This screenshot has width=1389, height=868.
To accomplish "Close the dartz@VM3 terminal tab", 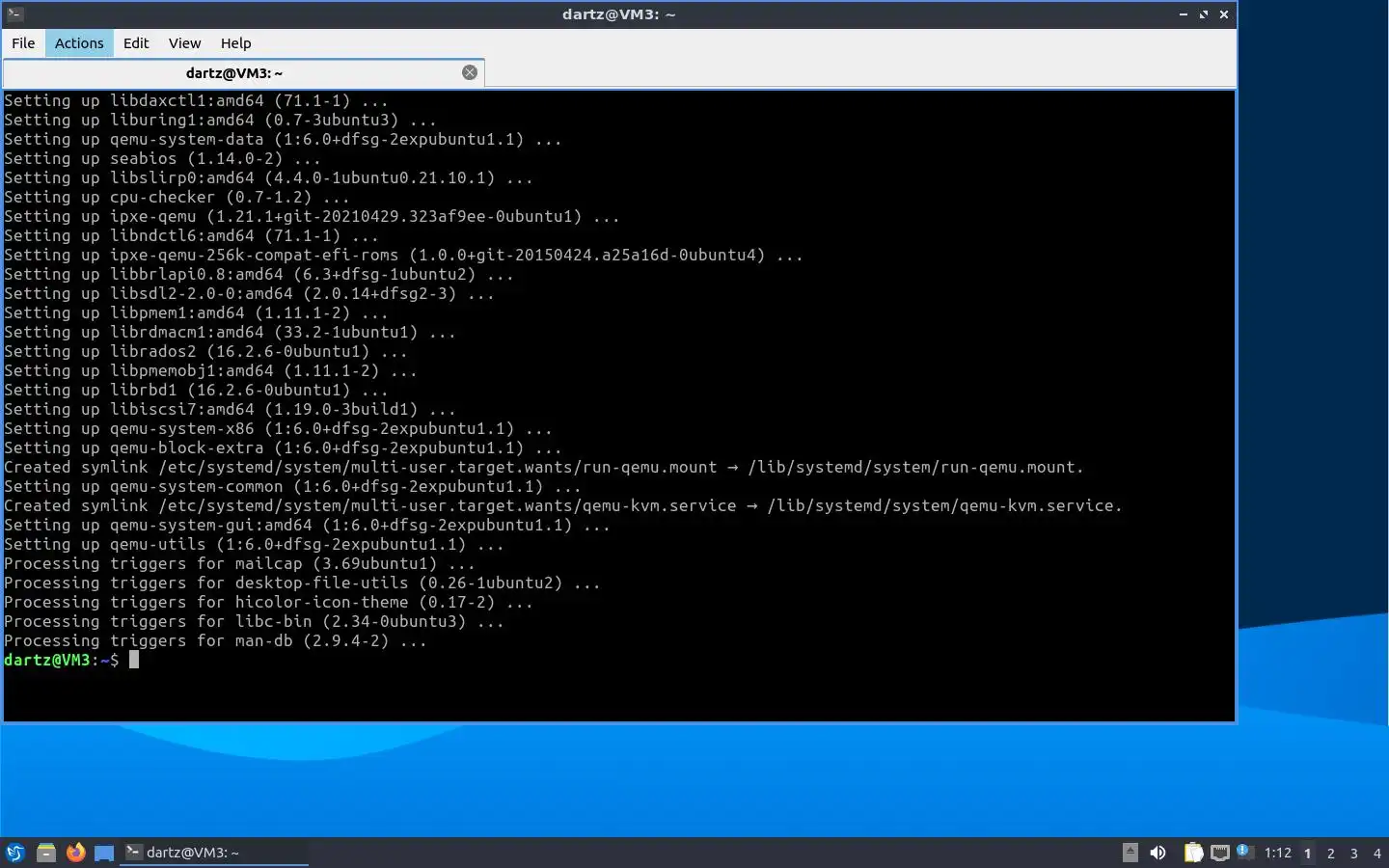I will (x=470, y=72).
